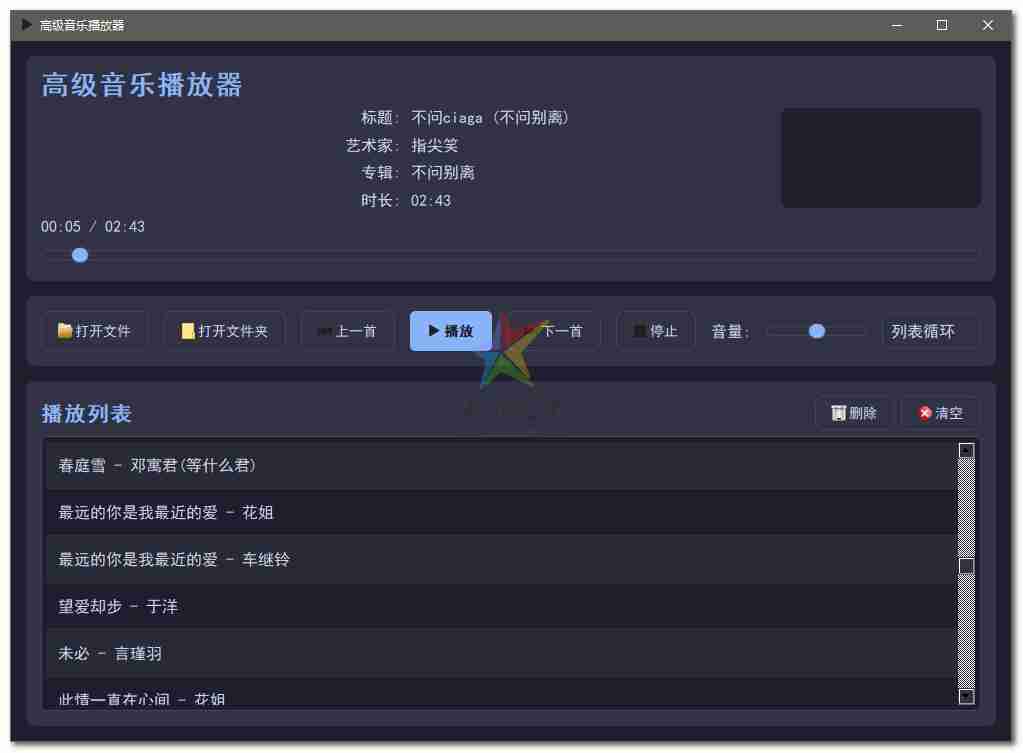Click the clear playlist (清空) icon
Image resolution: width=1023 pixels, height=753 pixels.
[925, 412]
